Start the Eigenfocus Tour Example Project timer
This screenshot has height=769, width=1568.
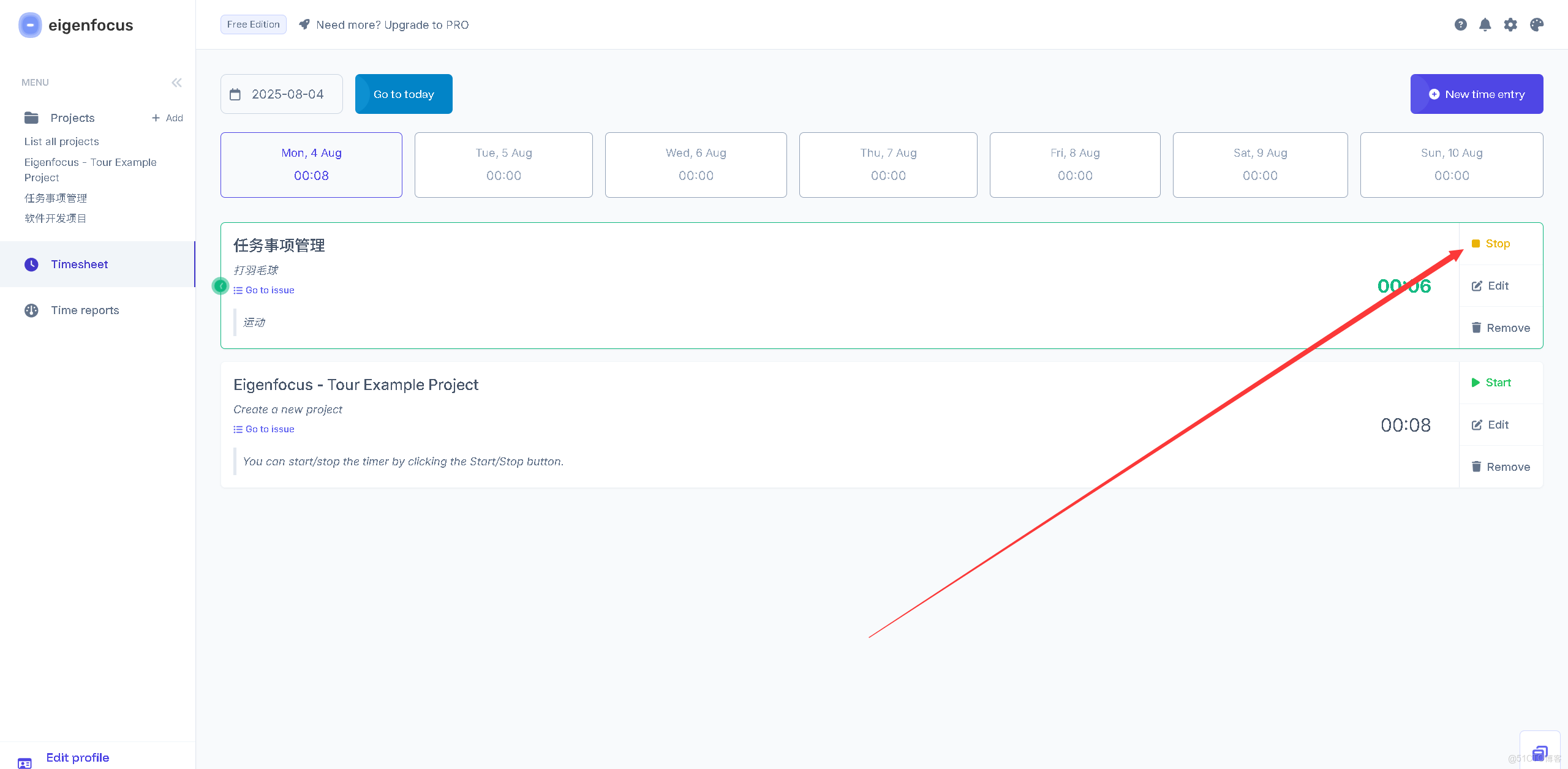pyautogui.click(x=1491, y=383)
